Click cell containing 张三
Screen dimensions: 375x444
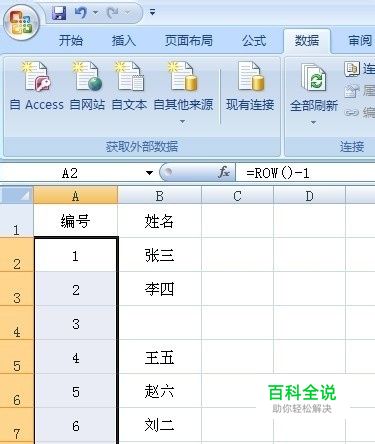point(160,255)
